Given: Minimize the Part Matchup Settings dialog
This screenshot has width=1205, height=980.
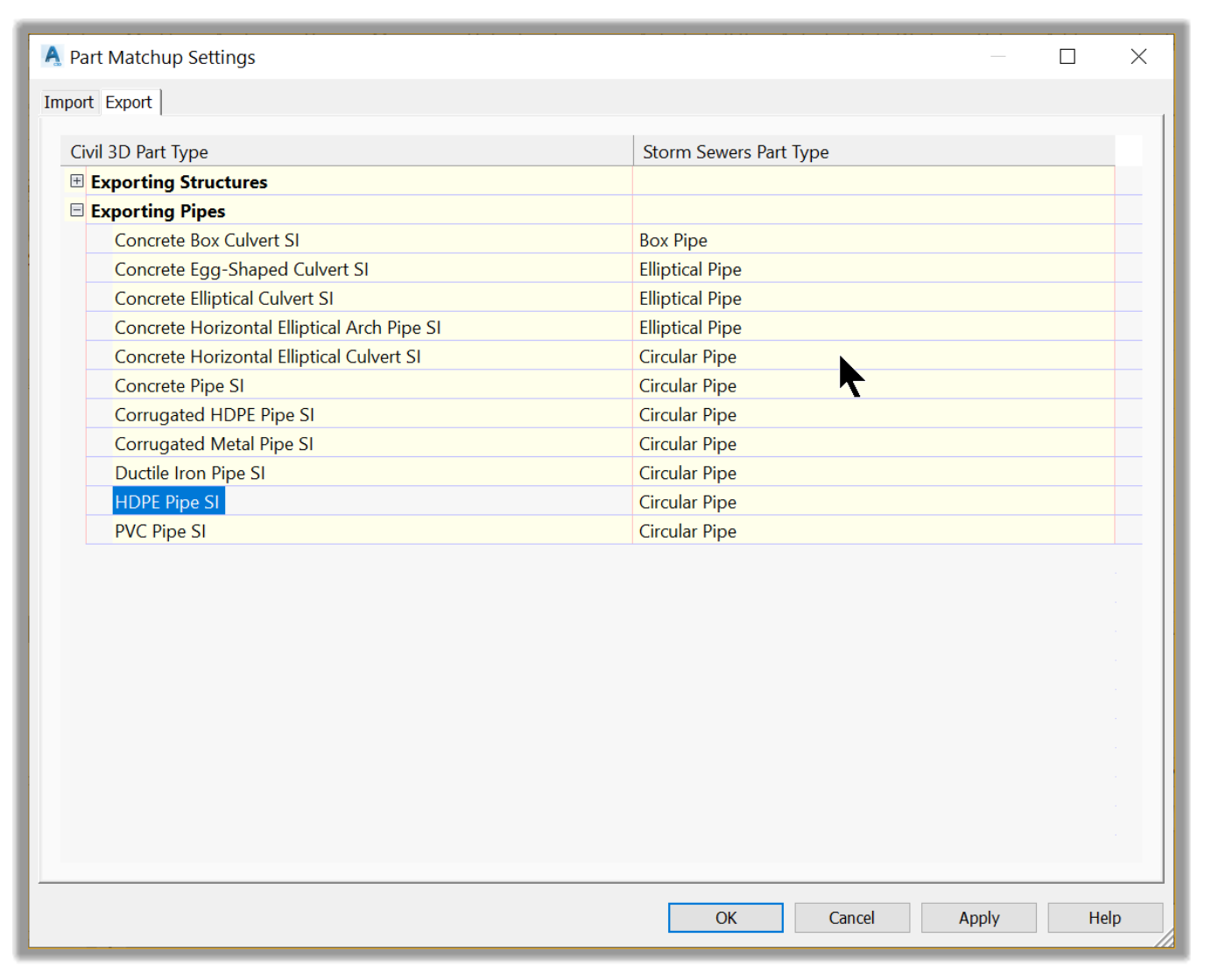Looking at the screenshot, I should (998, 57).
